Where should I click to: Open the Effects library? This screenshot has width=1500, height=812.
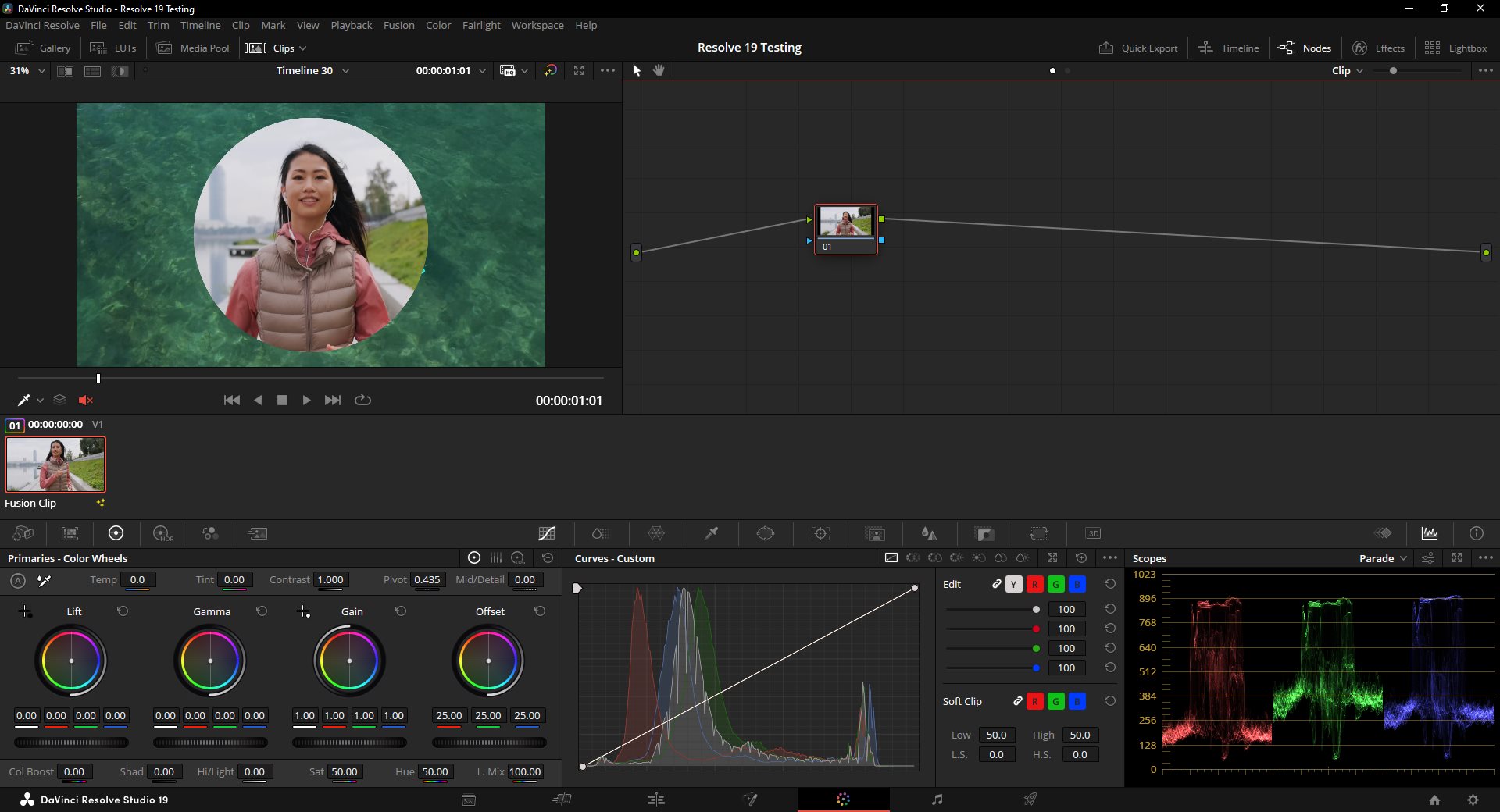tap(1378, 48)
